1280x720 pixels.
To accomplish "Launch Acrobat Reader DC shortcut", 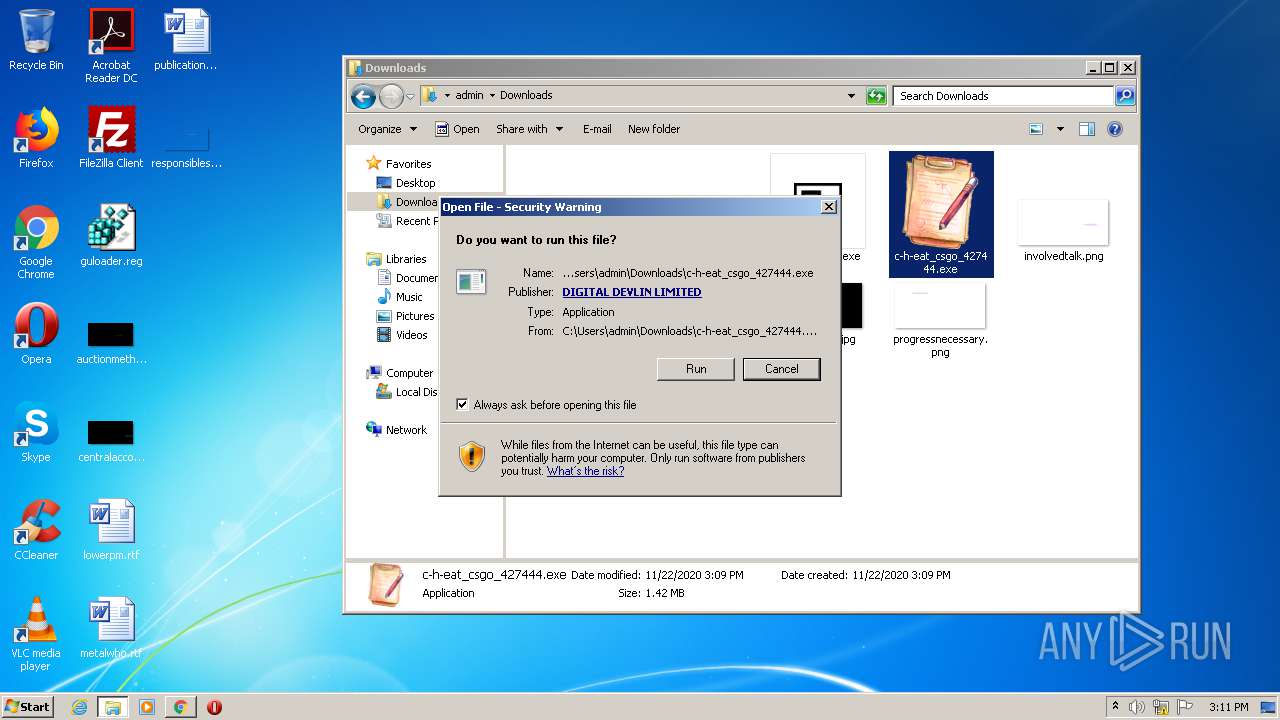I will (x=111, y=45).
